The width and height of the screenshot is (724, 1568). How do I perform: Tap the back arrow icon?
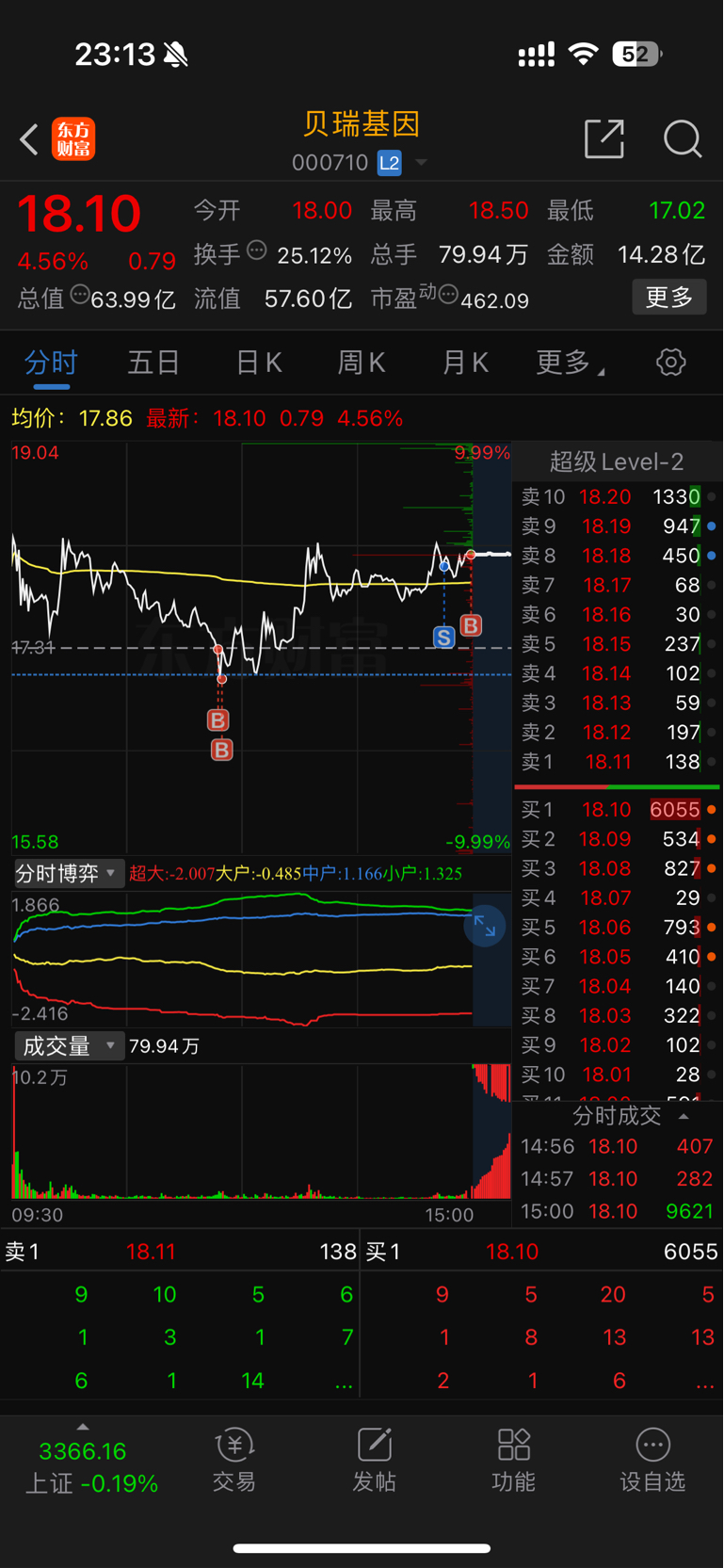click(x=29, y=140)
